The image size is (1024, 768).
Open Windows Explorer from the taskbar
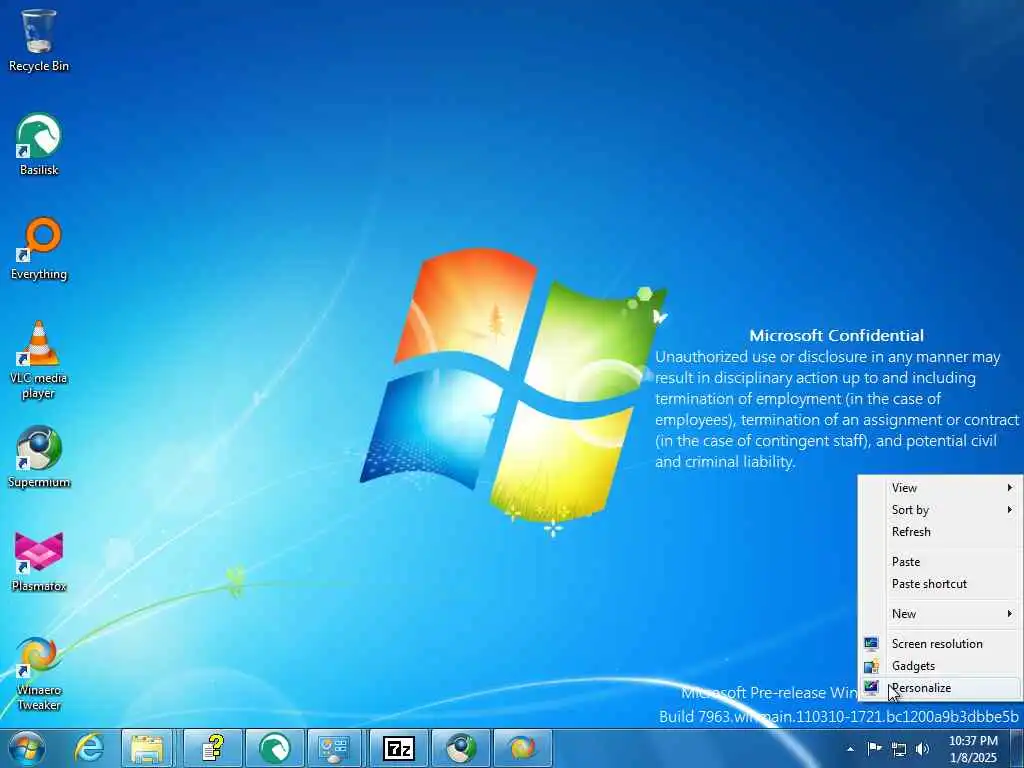[146, 748]
